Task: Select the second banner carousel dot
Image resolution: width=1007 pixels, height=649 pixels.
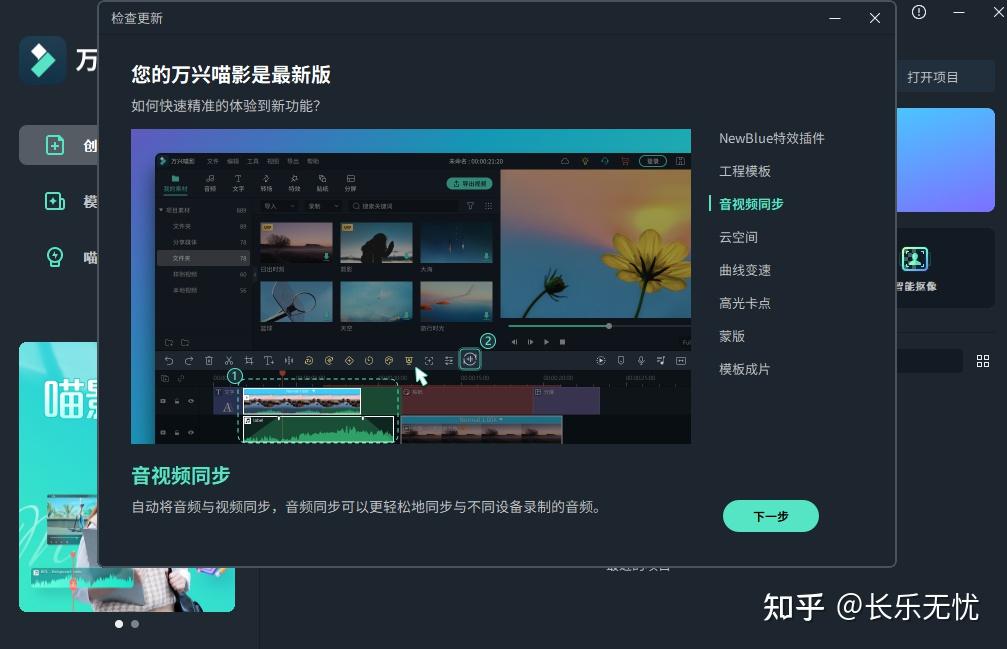Action: [135, 624]
